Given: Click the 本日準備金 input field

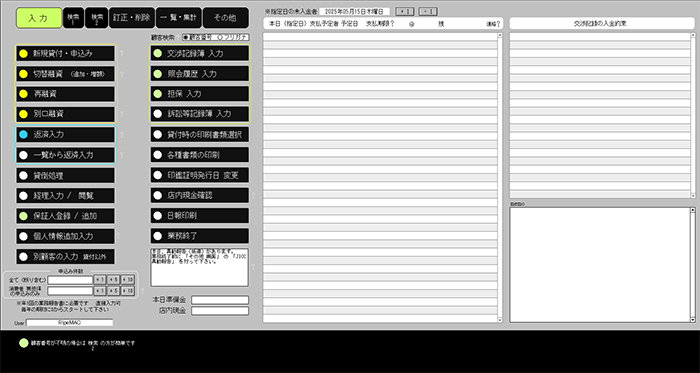Looking at the screenshot, I should 220,300.
